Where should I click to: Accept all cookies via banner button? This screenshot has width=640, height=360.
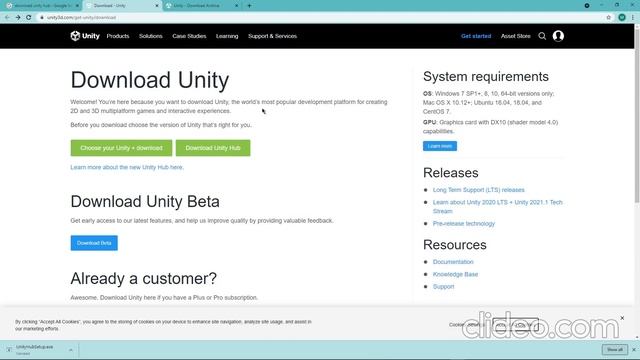[x=515, y=325]
